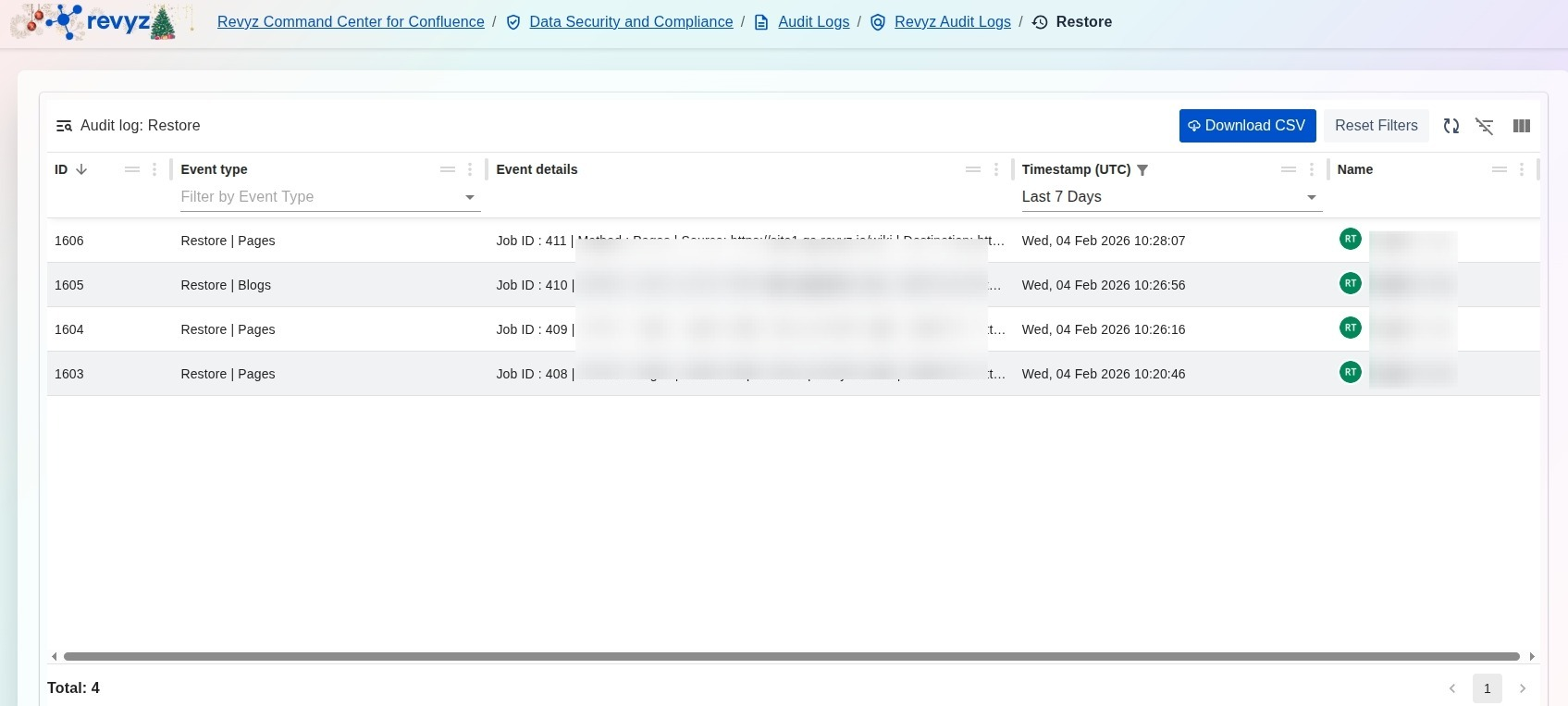
Task: Click RT avatar in row 1606
Action: (x=1350, y=239)
